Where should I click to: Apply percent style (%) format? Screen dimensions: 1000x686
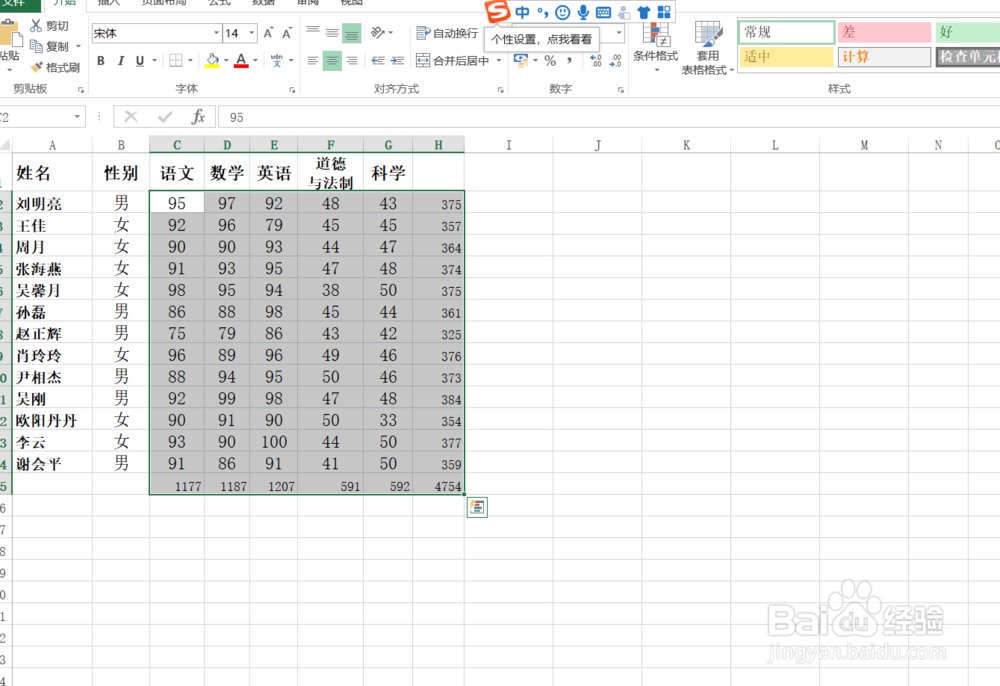(550, 61)
